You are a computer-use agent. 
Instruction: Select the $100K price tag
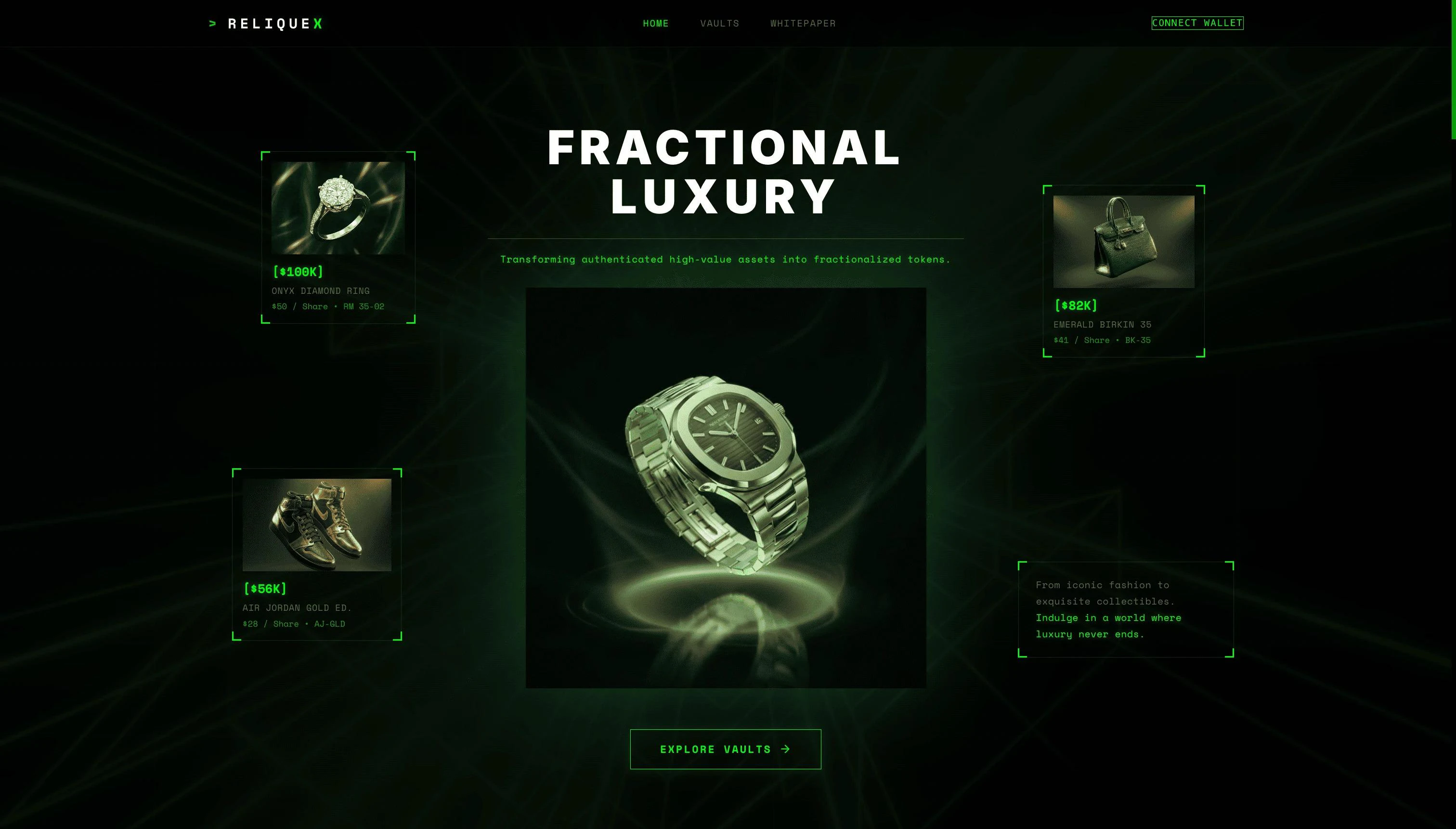(298, 272)
